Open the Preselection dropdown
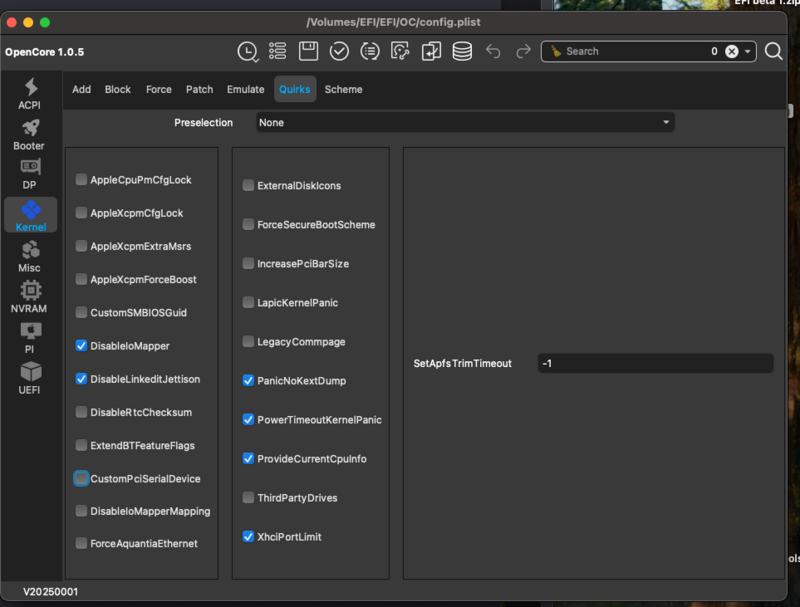 (463, 122)
